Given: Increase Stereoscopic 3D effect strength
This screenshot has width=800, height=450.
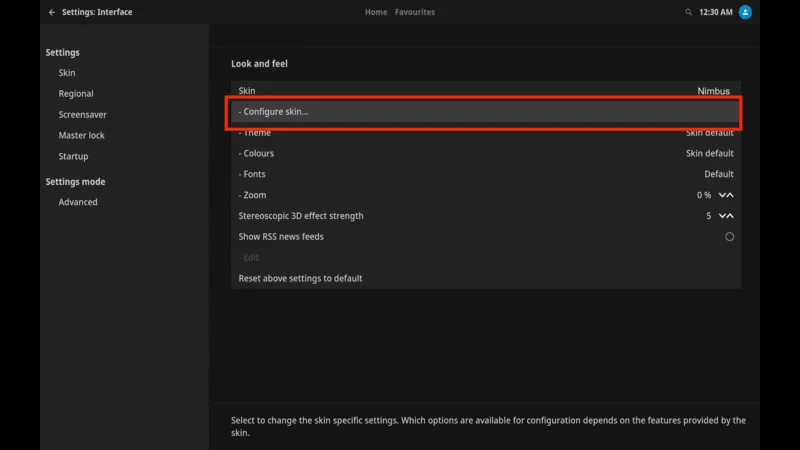Looking at the screenshot, I should (730, 216).
